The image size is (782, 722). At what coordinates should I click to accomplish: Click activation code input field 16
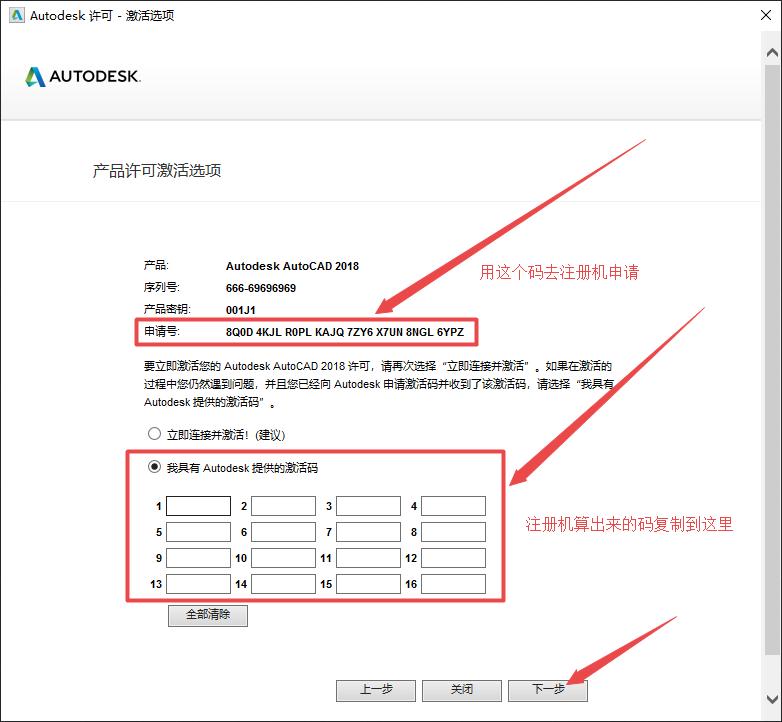click(453, 584)
